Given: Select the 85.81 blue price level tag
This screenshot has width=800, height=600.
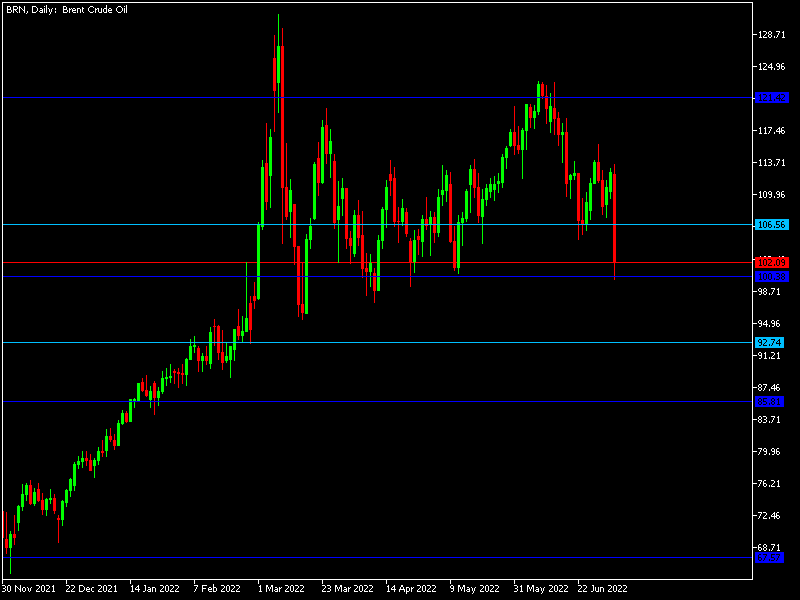Looking at the screenshot, I should click(769, 402).
